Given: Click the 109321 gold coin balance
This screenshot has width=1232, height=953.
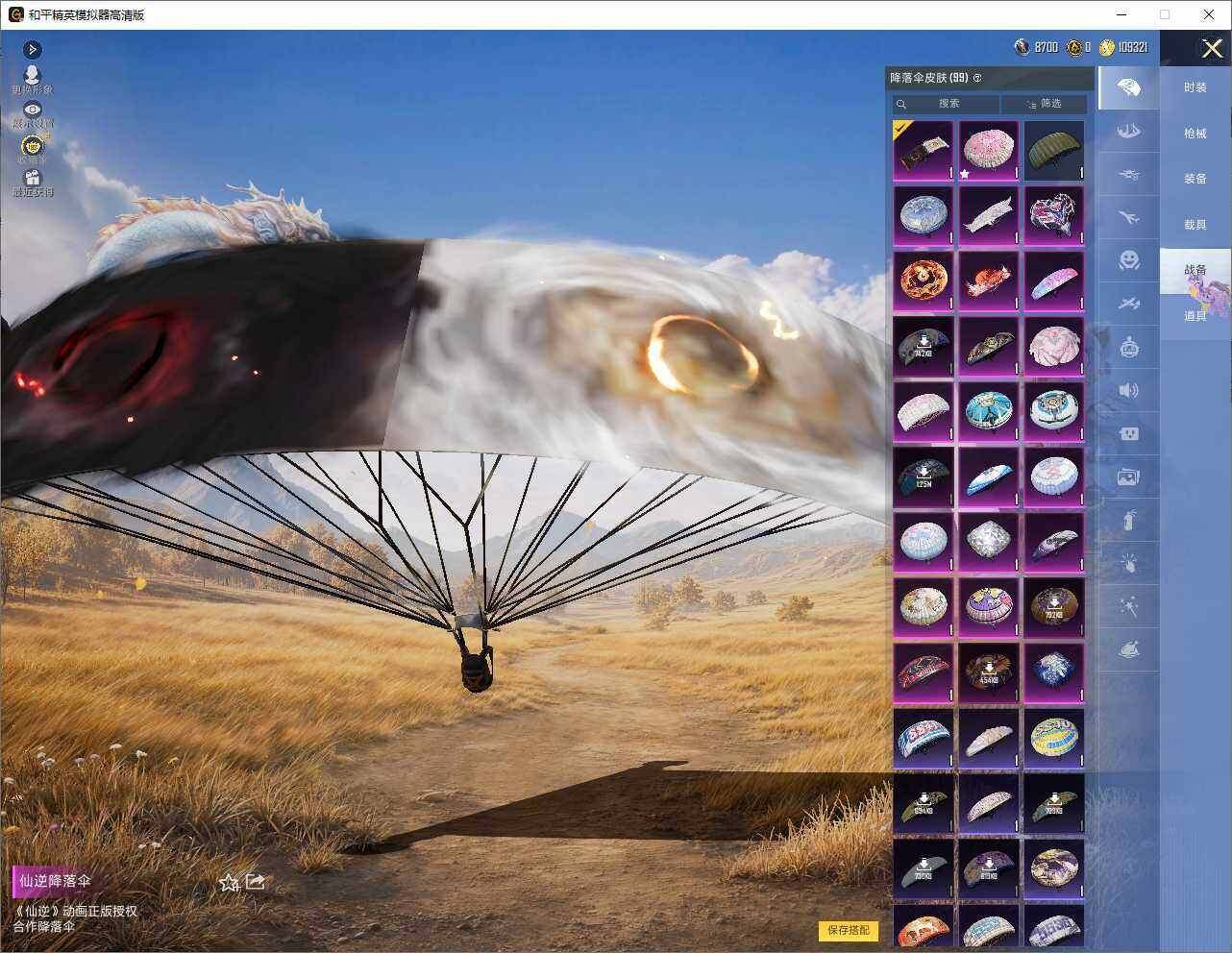Looking at the screenshot, I should (x=1132, y=47).
